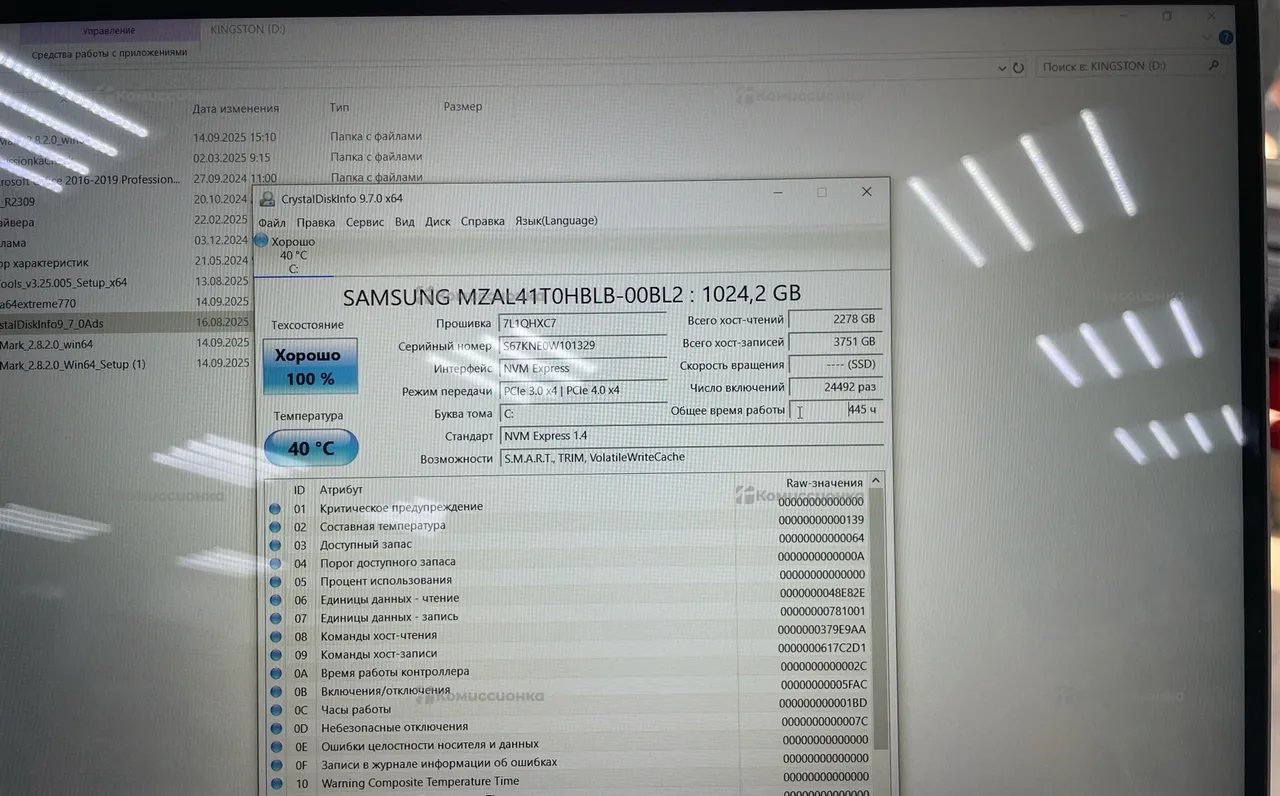1280x796 pixels.
Task: Select the a64extreme770 item in Explorer
Action: 38,303
